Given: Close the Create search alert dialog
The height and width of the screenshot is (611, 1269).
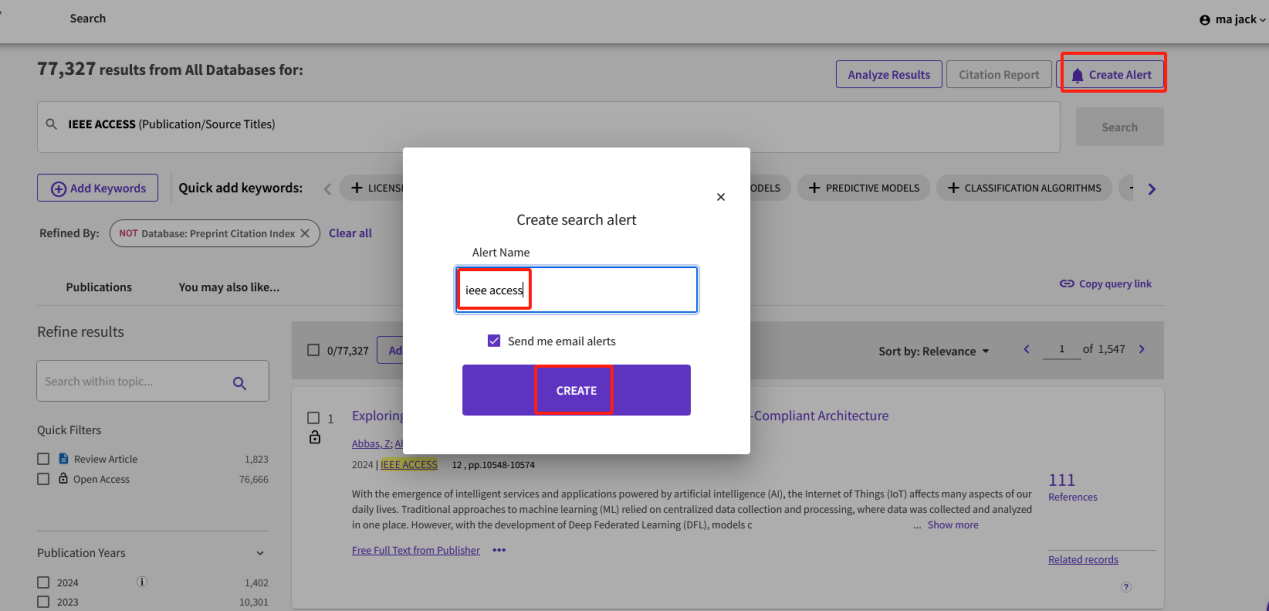Looking at the screenshot, I should tap(720, 198).
